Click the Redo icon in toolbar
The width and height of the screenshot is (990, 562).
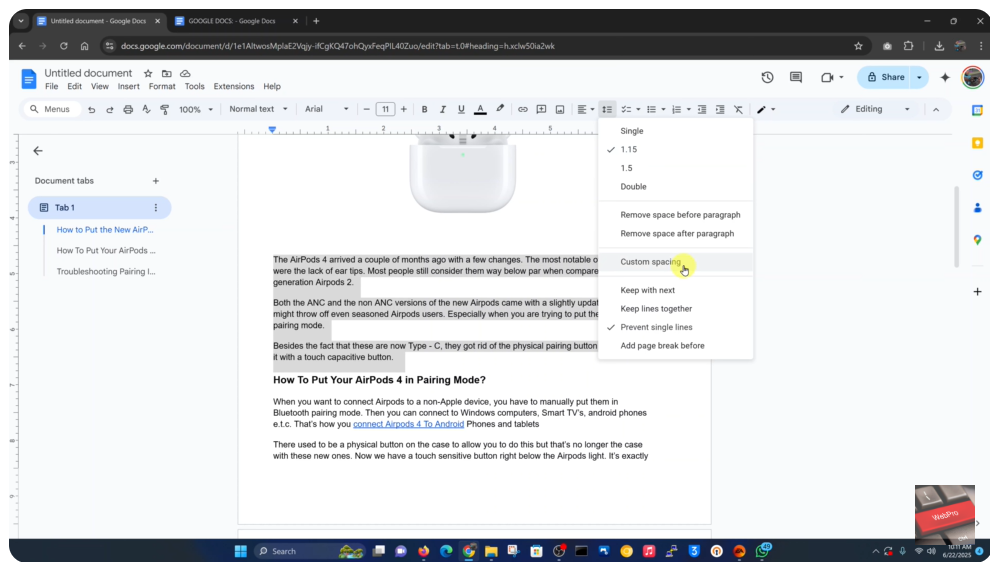coord(110,109)
